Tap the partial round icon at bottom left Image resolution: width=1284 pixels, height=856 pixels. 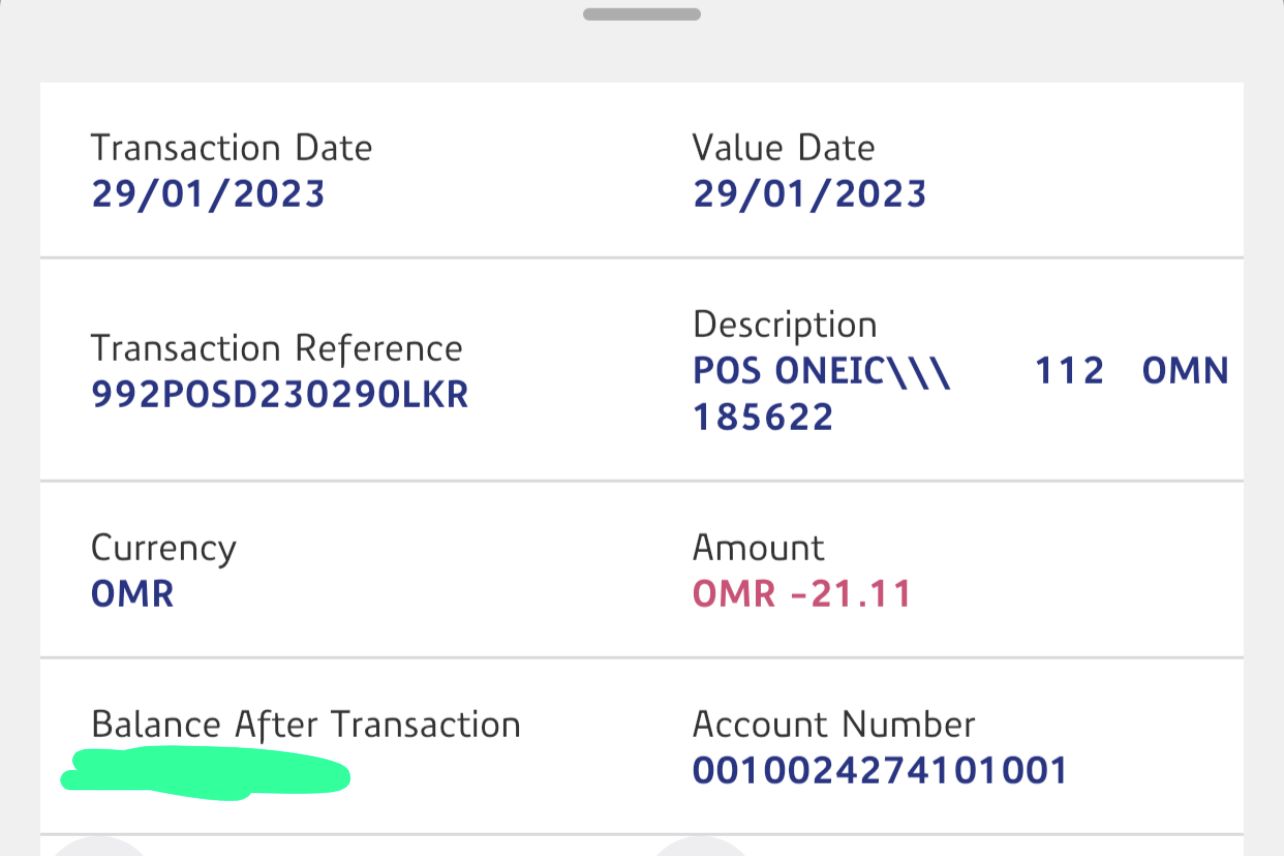(x=98, y=848)
